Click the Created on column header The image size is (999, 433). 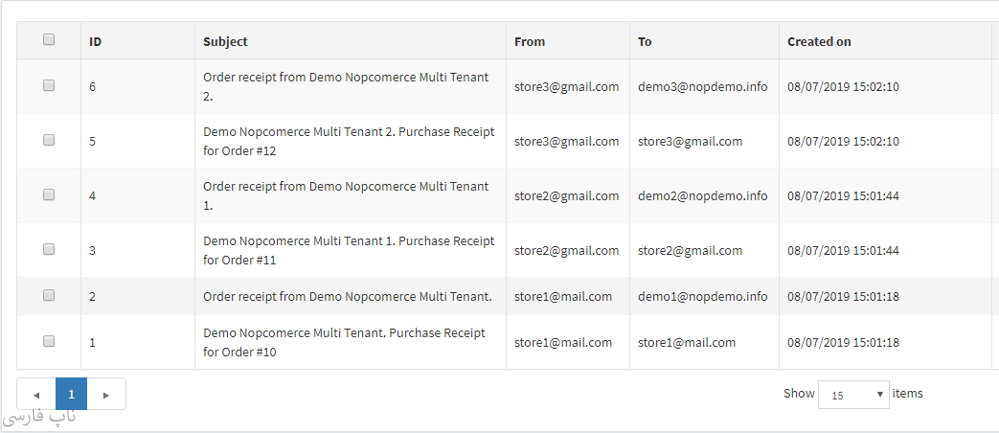pyautogui.click(x=819, y=42)
